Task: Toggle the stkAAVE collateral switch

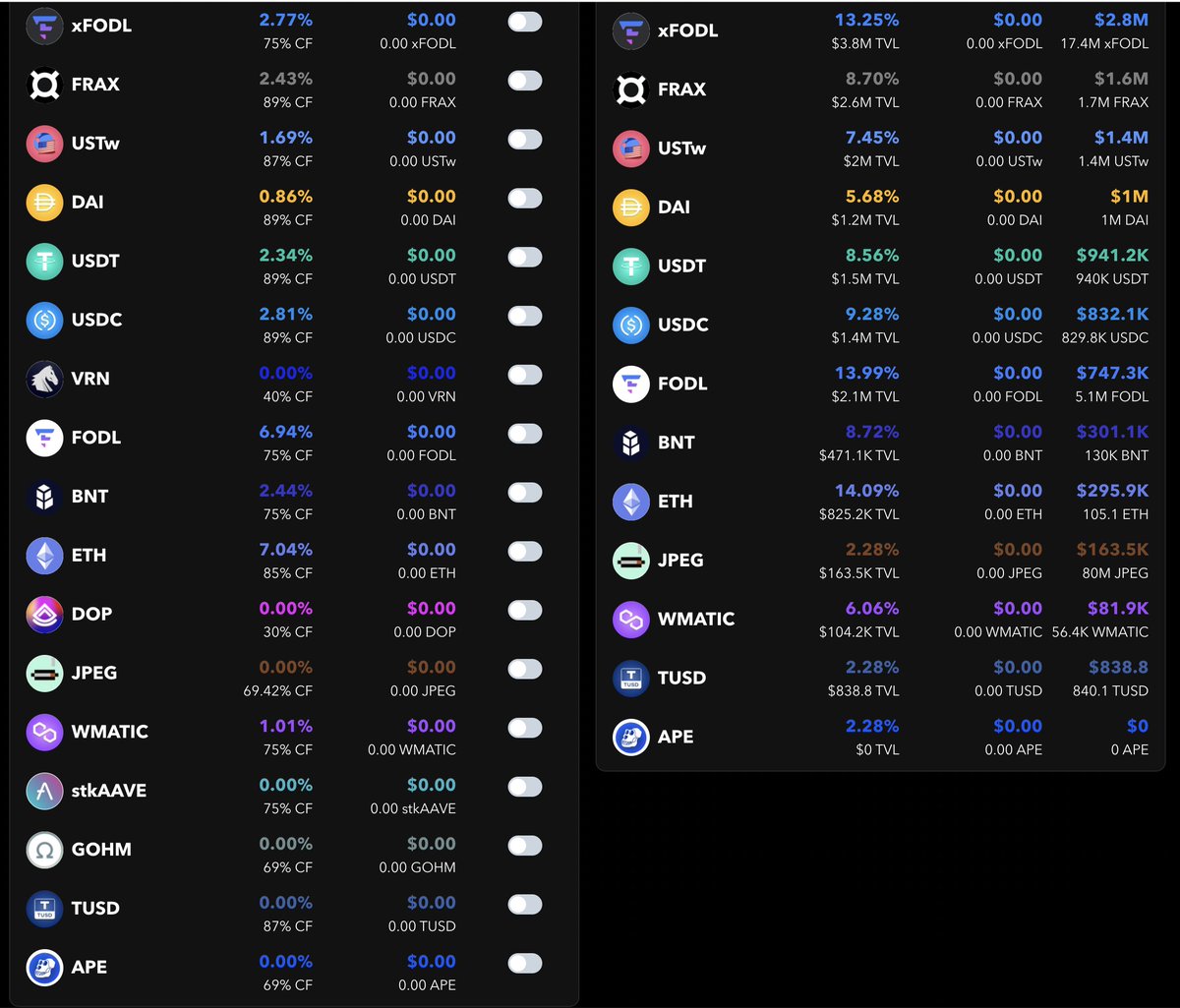Action: pyautogui.click(x=525, y=787)
